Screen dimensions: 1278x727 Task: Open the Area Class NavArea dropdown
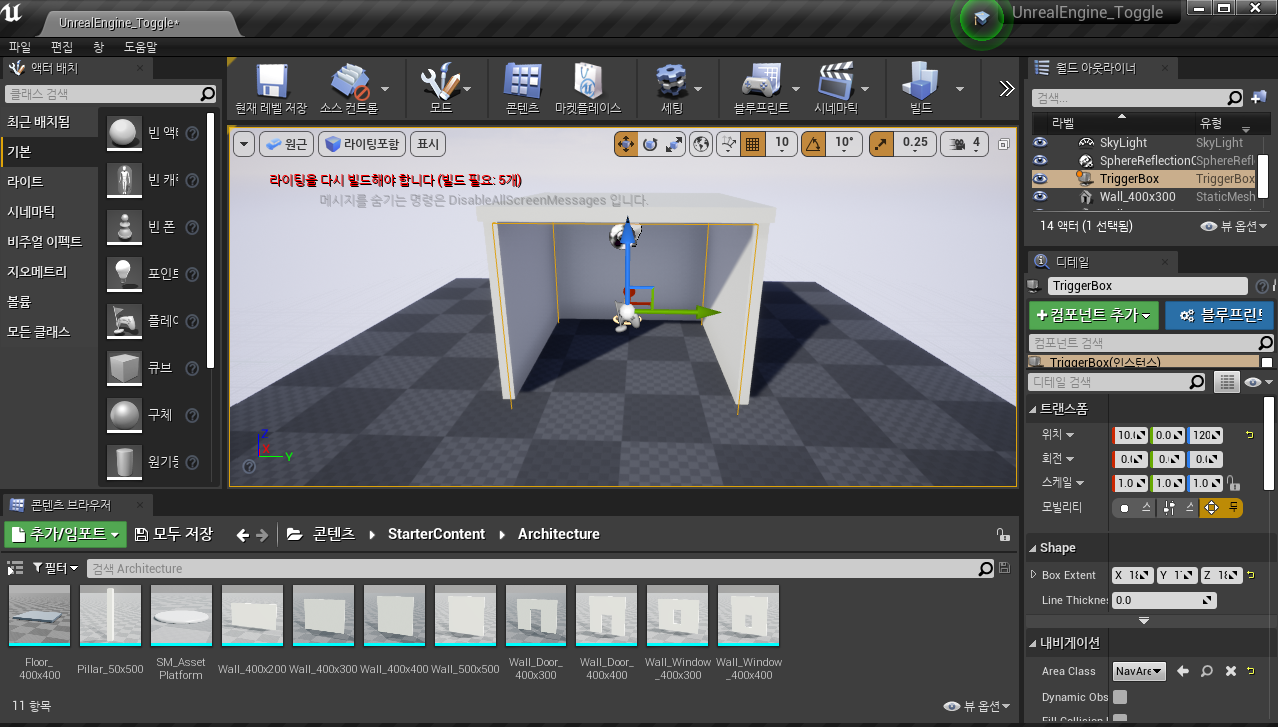pyautogui.click(x=1140, y=671)
